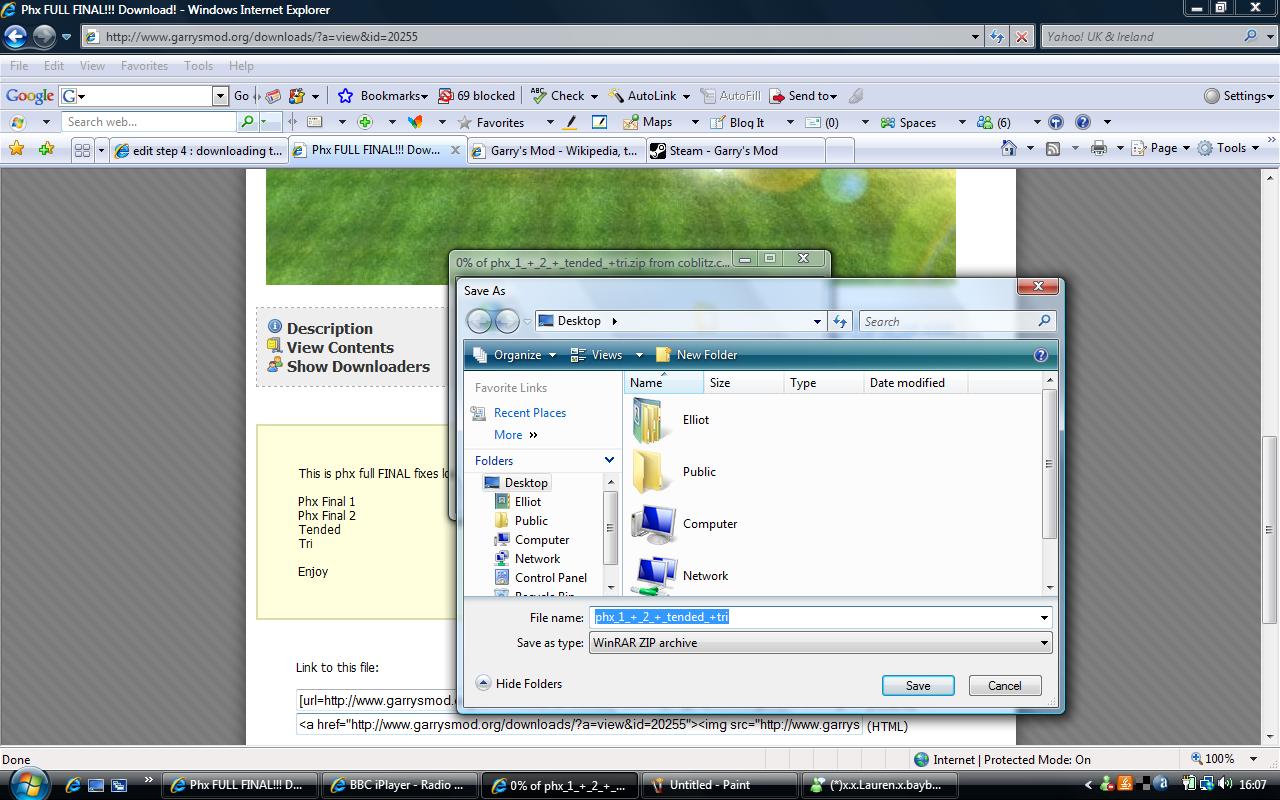The image size is (1280, 800).
Task: Click the RSS Feeds icon
Action: [x=1053, y=148]
